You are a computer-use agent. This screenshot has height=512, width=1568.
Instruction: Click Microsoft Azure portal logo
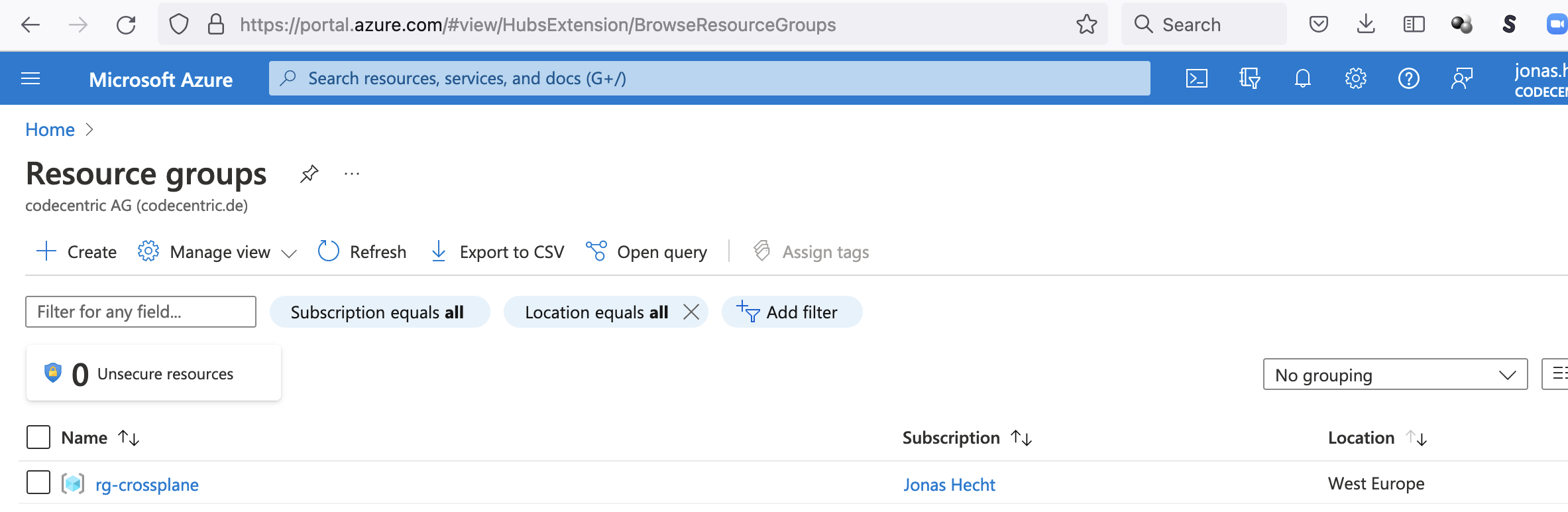pos(161,80)
